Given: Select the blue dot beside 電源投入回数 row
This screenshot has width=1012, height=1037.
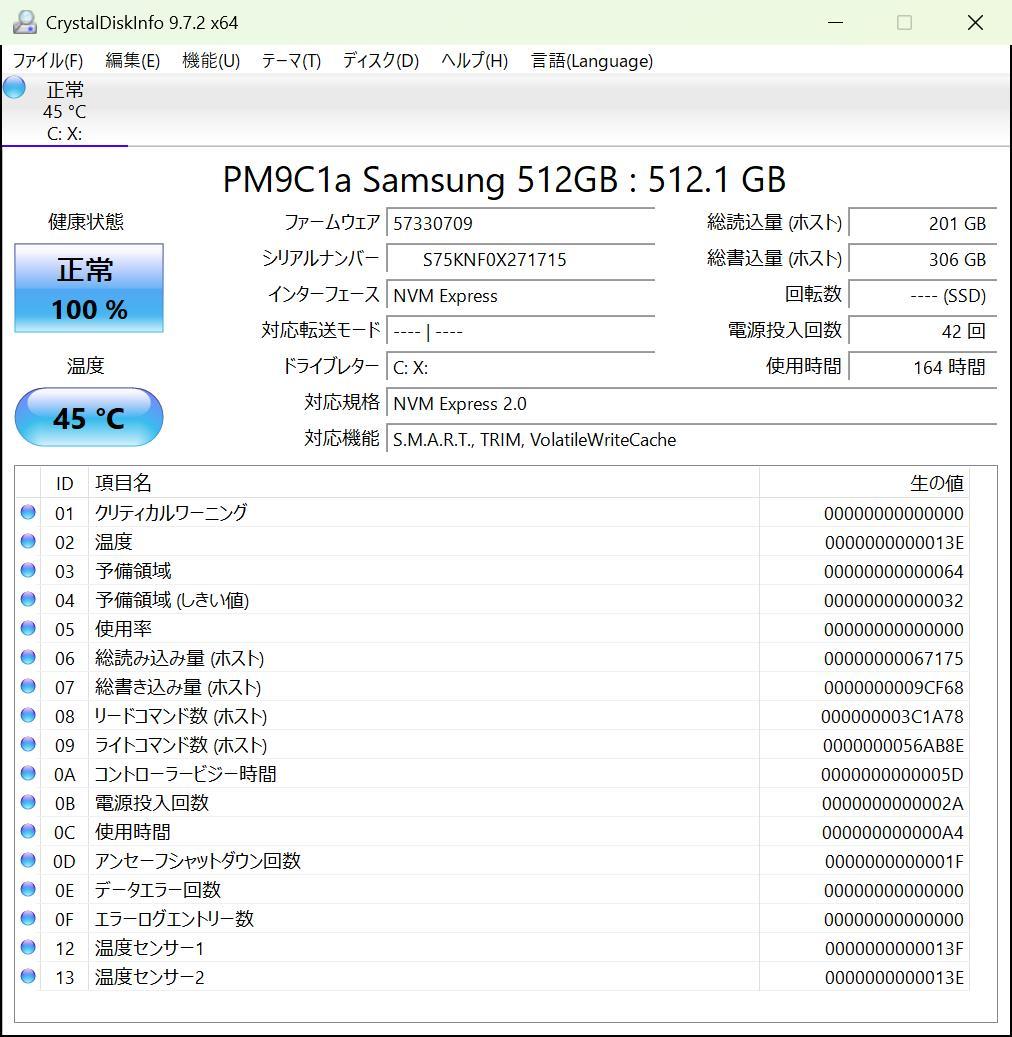Looking at the screenshot, I should pyautogui.click(x=28, y=803).
